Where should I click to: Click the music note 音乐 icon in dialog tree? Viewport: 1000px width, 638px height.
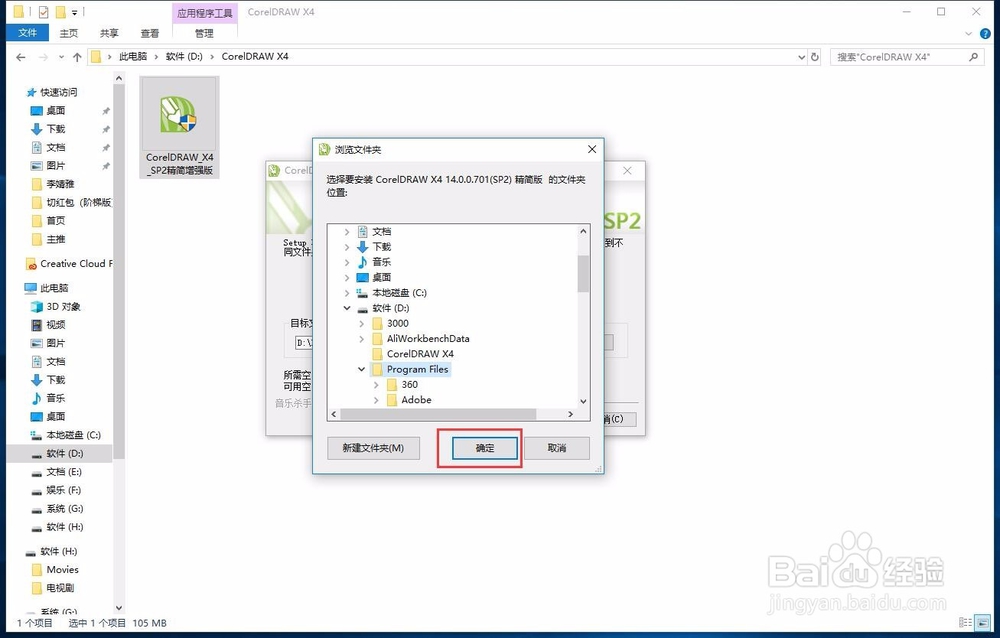362,262
